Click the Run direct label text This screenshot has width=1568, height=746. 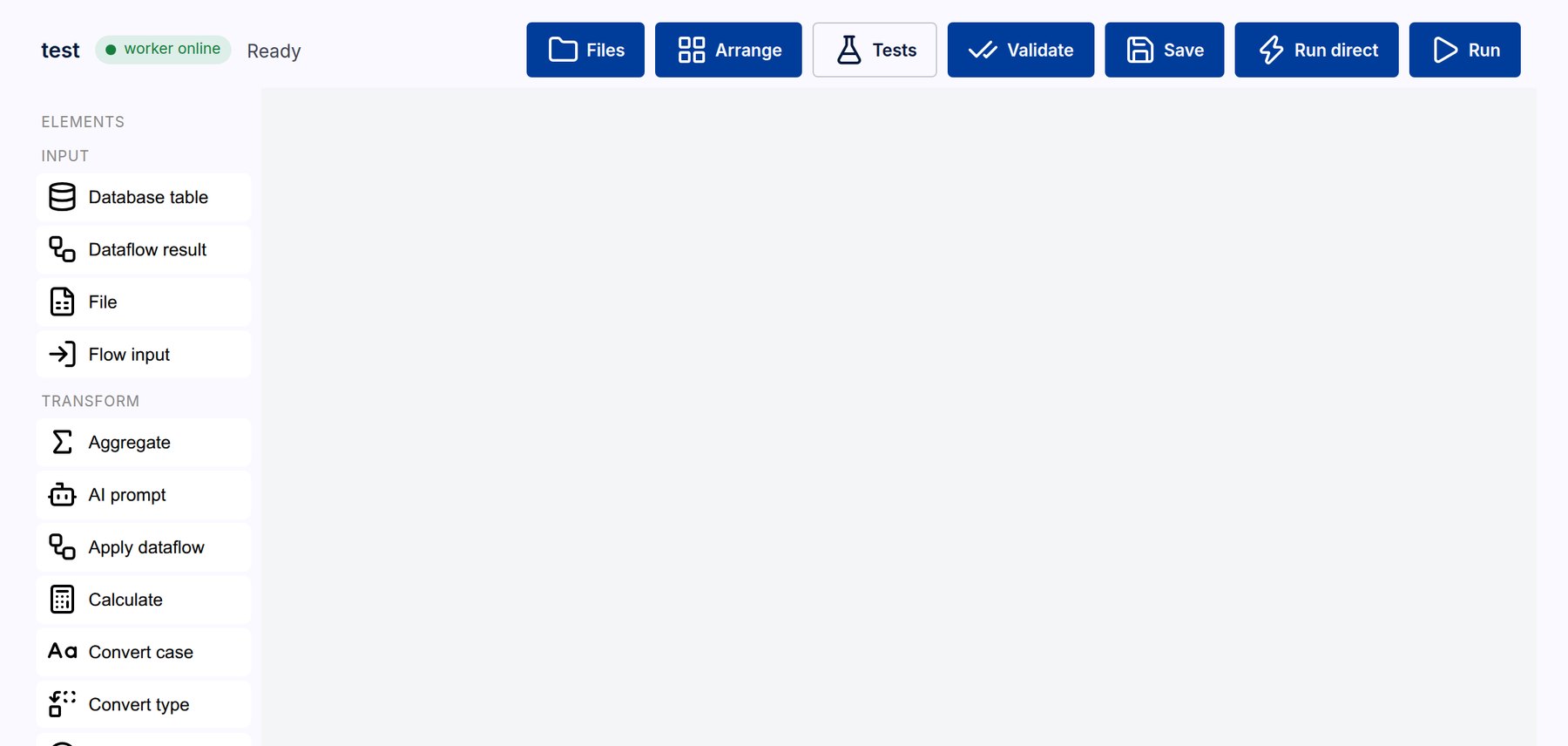1336,51
